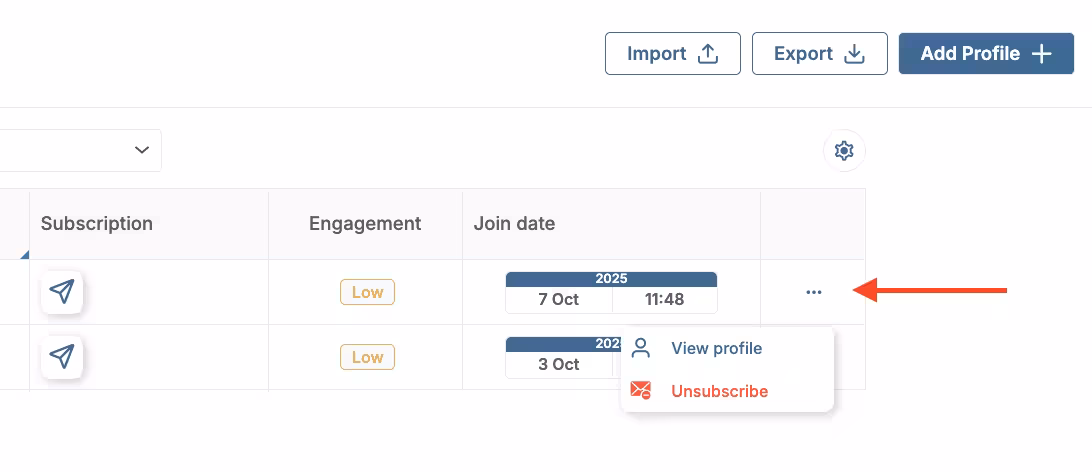Click the Low engagement badge in the first row

tap(367, 292)
